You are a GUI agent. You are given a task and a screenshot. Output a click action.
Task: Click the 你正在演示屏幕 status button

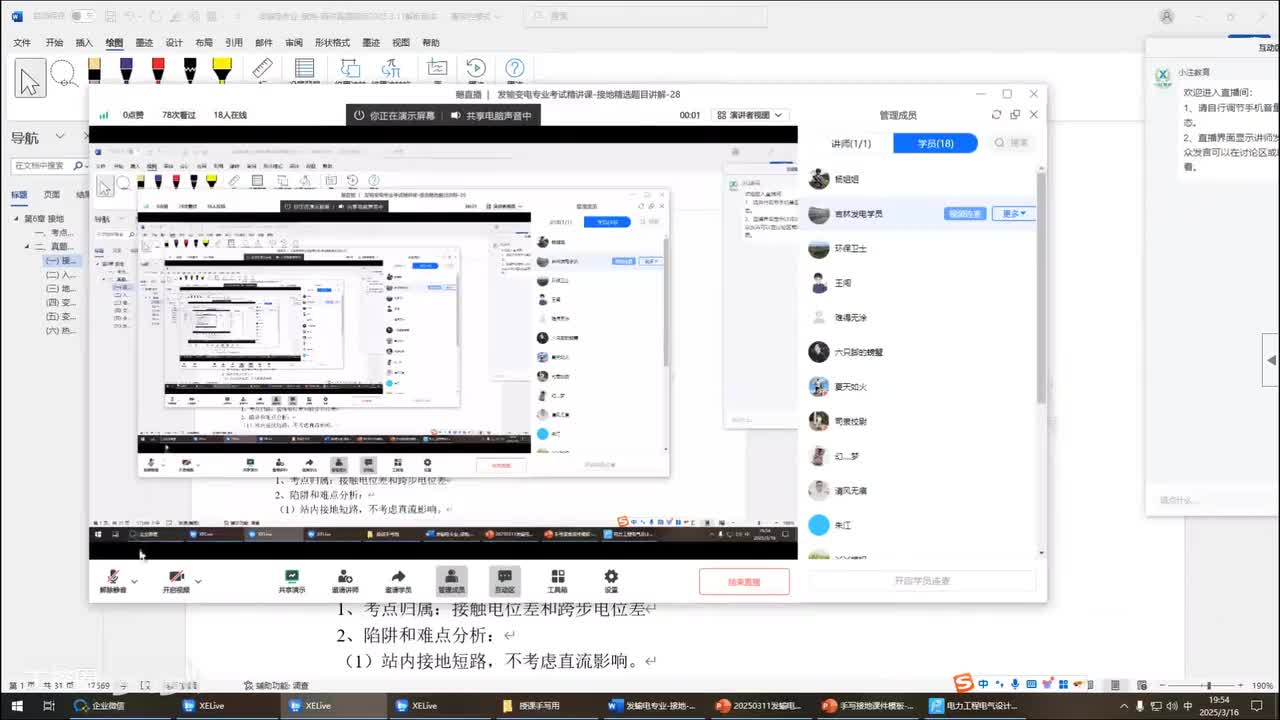point(394,115)
